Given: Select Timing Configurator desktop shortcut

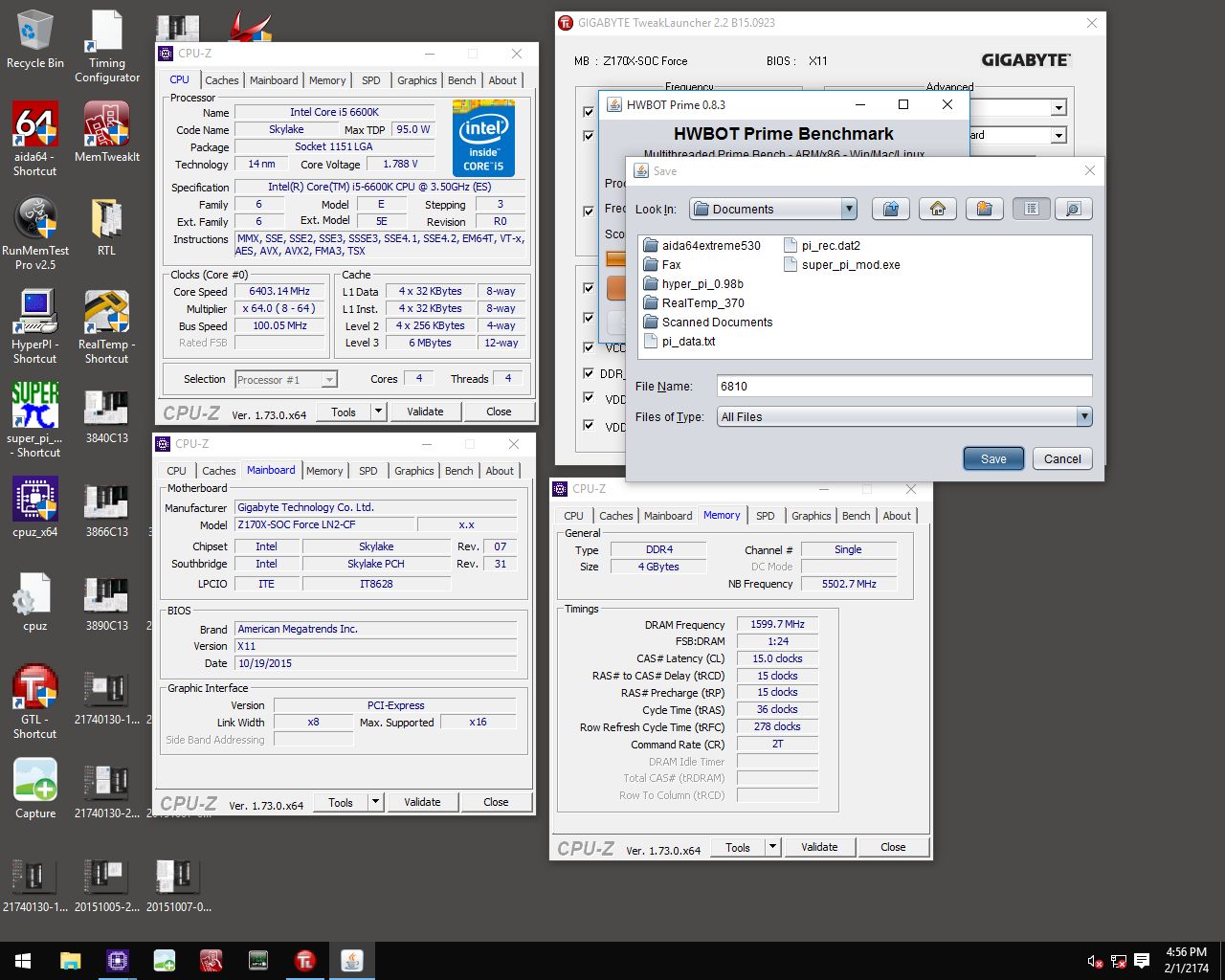Looking at the screenshot, I should (x=107, y=46).
